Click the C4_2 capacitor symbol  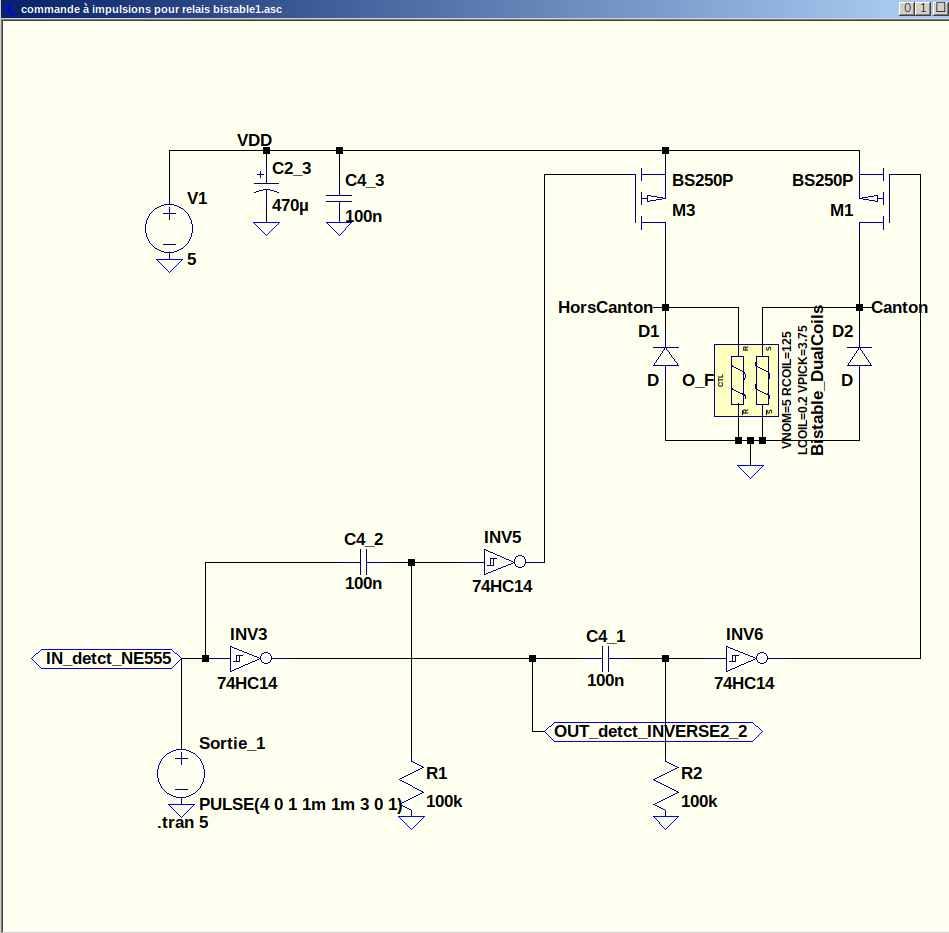[x=363, y=562]
